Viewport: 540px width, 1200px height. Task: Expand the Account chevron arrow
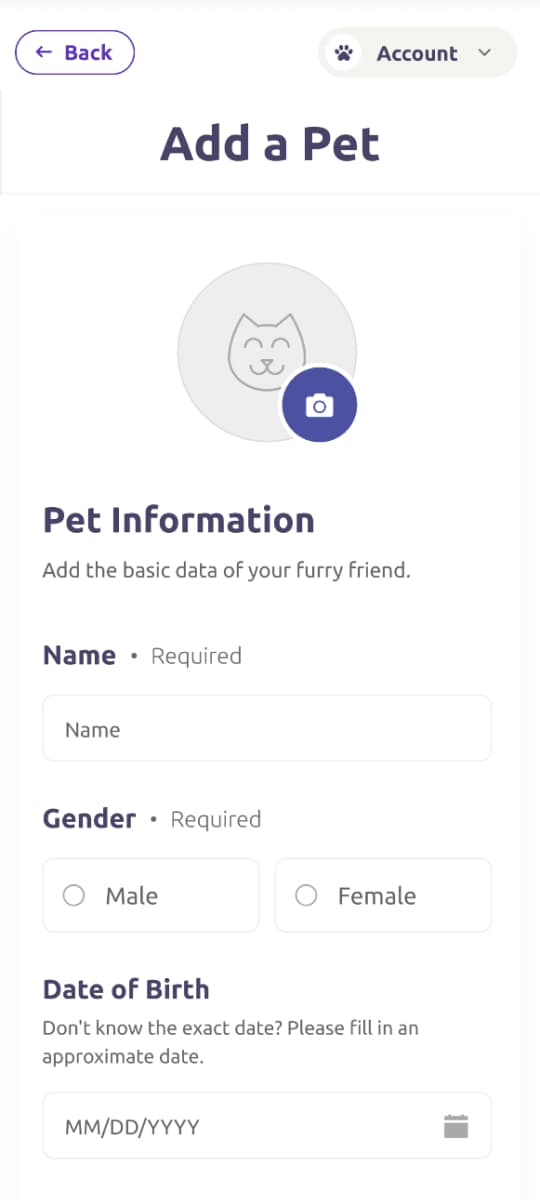[485, 53]
